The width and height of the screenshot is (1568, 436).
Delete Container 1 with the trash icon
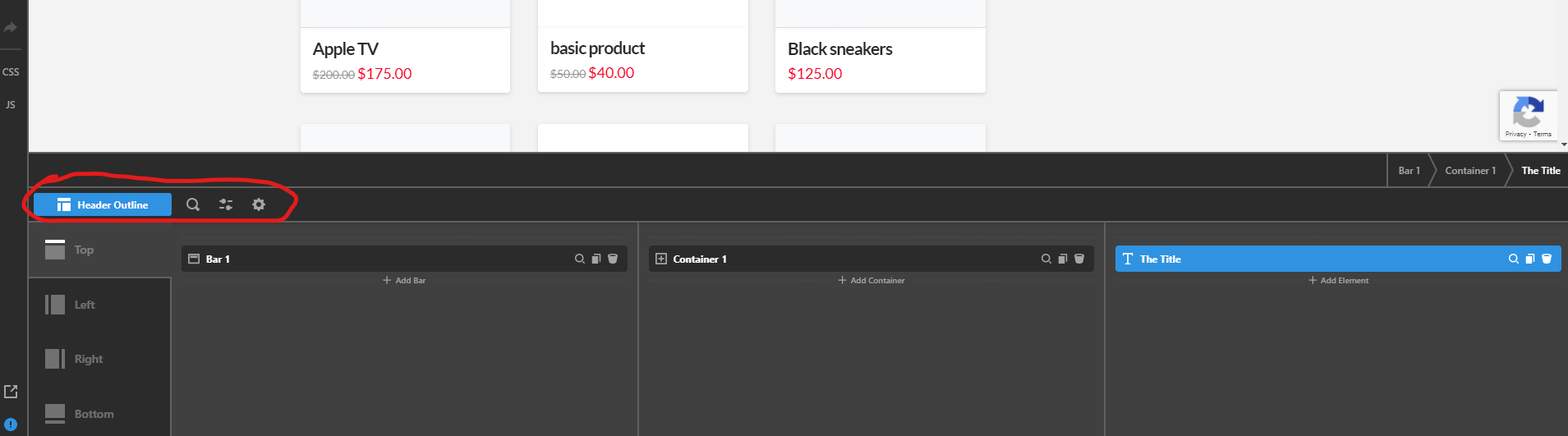coord(1079,259)
